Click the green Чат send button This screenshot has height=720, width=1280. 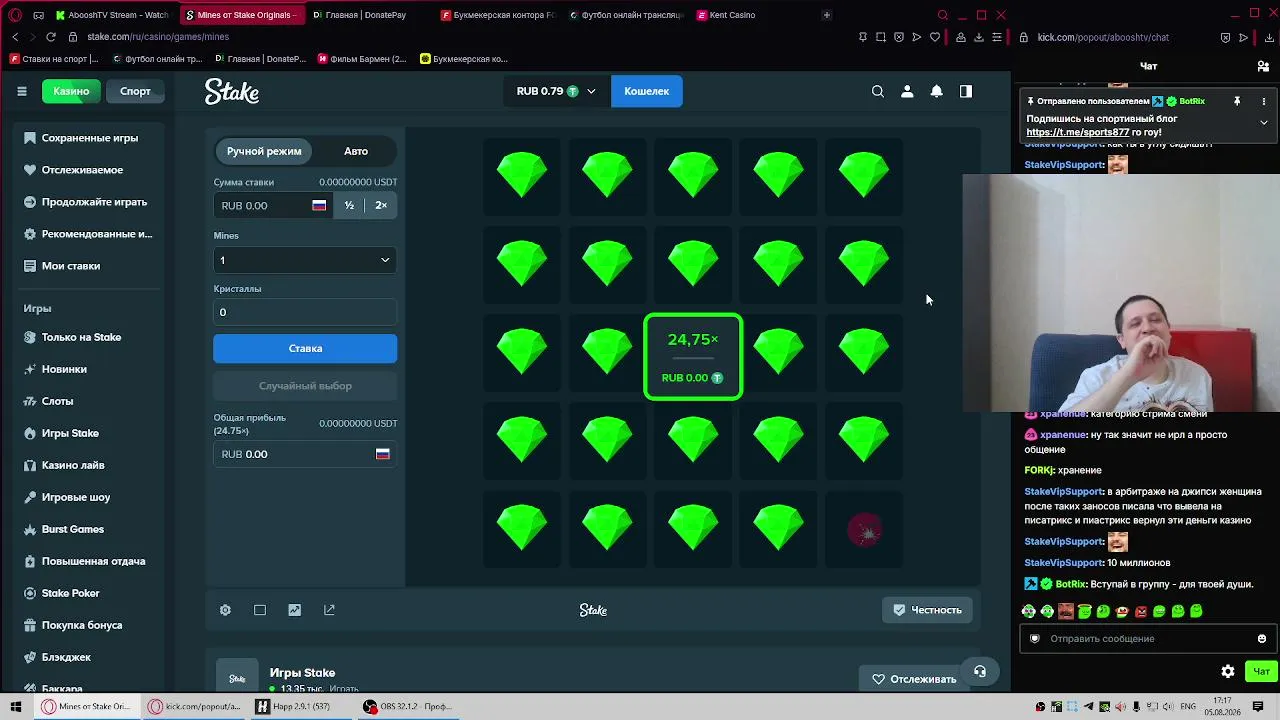[x=1261, y=672]
